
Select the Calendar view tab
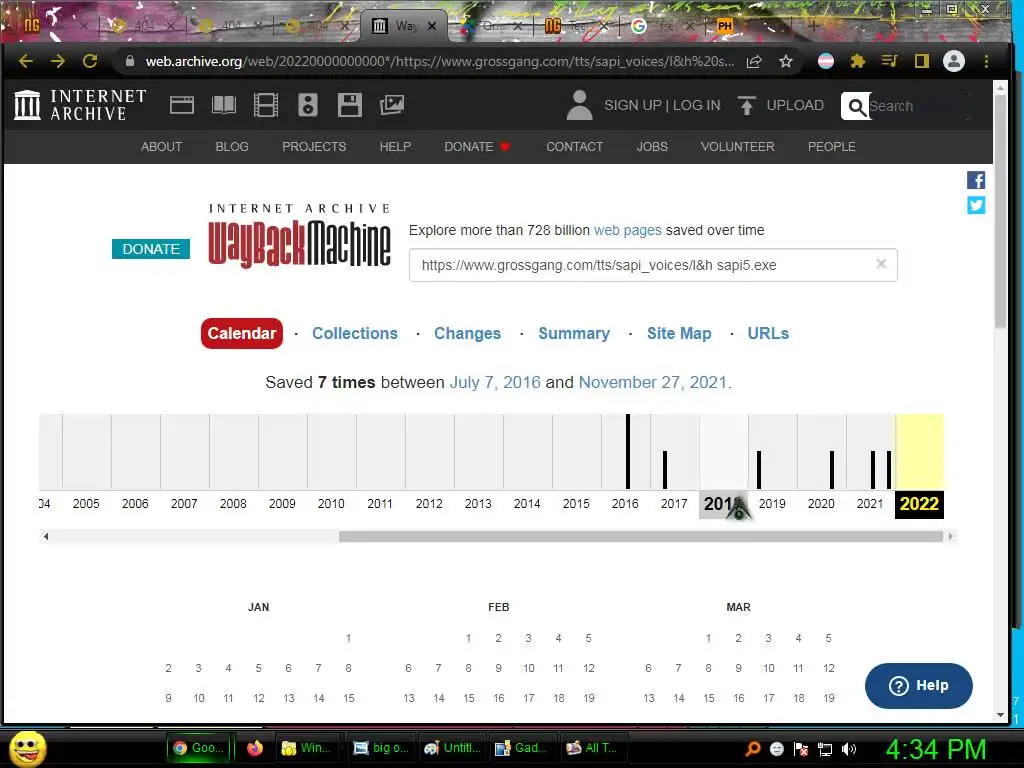[x=242, y=333]
